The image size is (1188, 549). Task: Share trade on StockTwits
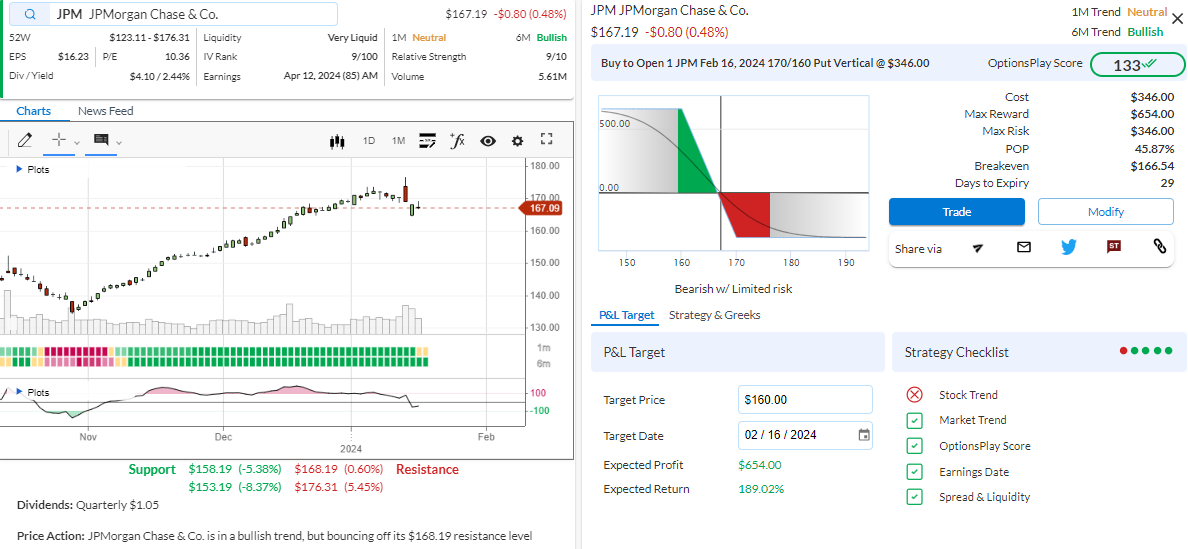click(x=1114, y=246)
